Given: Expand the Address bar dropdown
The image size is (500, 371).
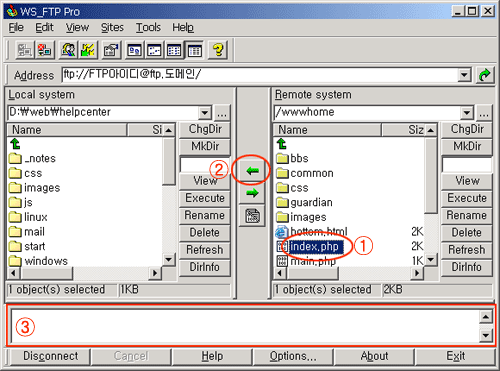Looking at the screenshot, I should pos(464,75).
